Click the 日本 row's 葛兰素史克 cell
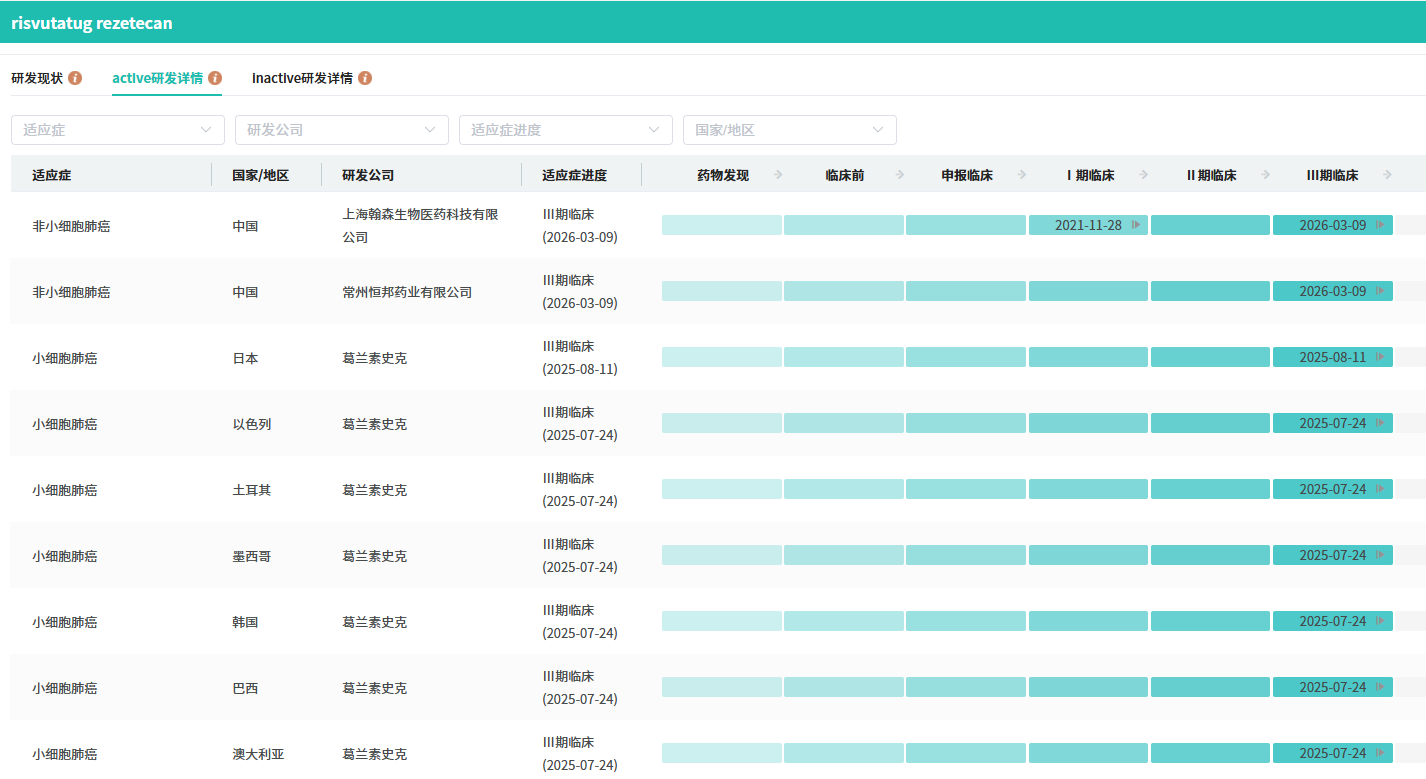The image size is (1426, 779). pyautogui.click(x=374, y=358)
